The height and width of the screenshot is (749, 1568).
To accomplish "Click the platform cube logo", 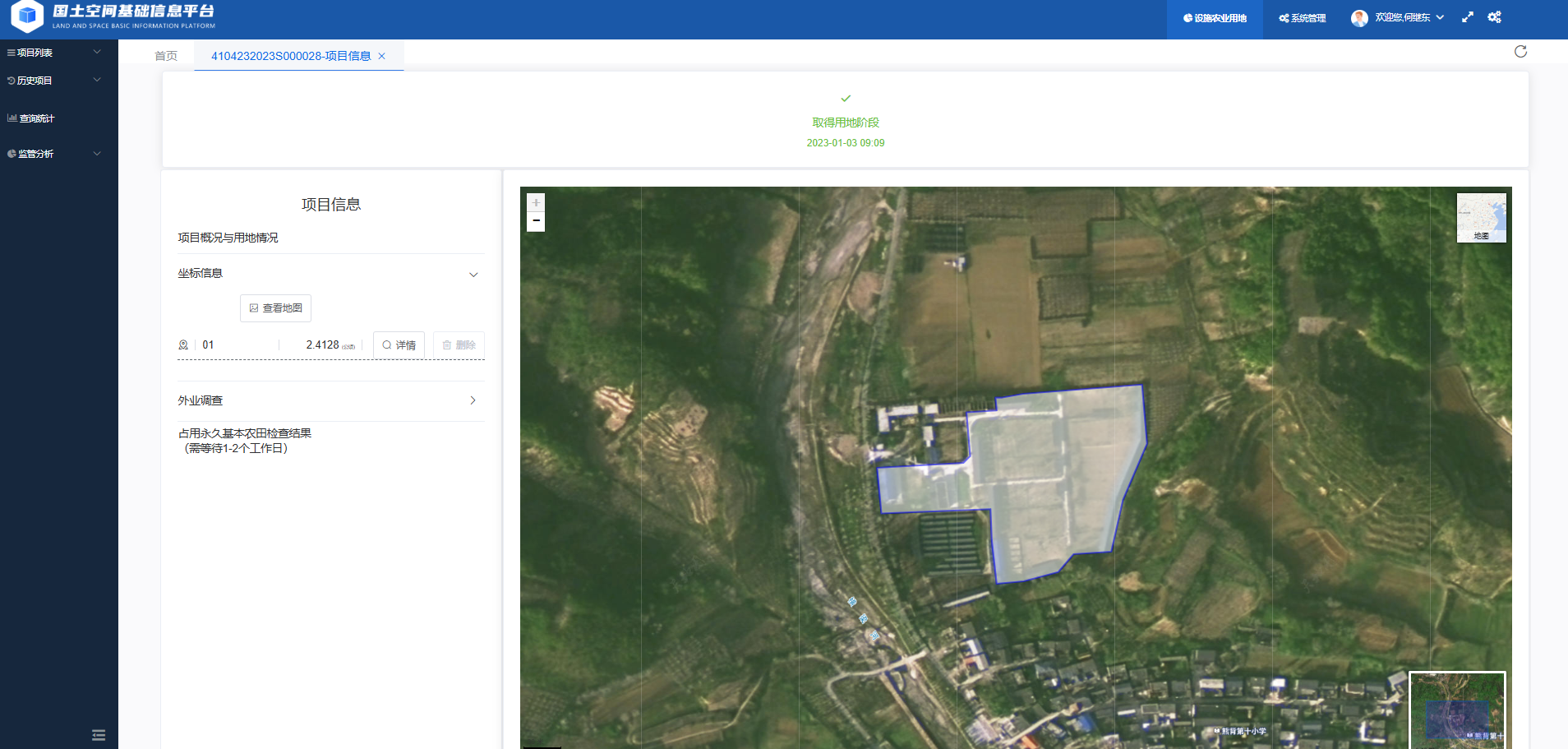I will [27, 15].
